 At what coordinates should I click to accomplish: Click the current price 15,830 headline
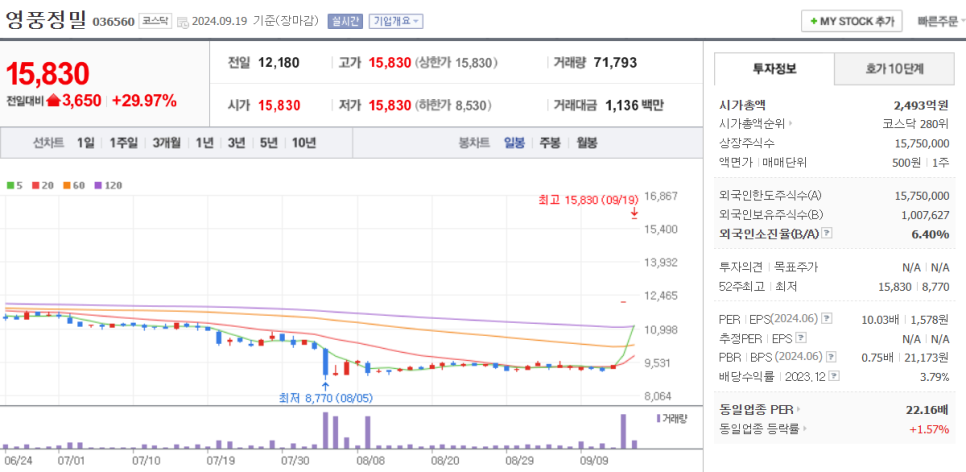point(47,74)
